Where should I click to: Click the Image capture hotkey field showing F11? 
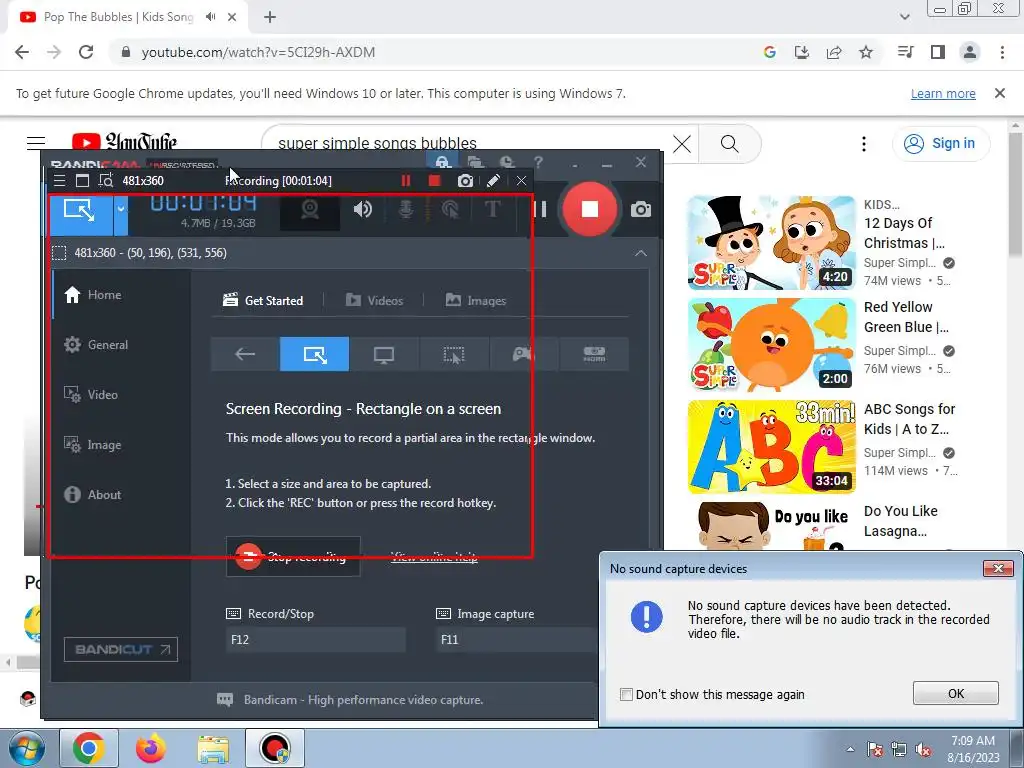pos(516,640)
